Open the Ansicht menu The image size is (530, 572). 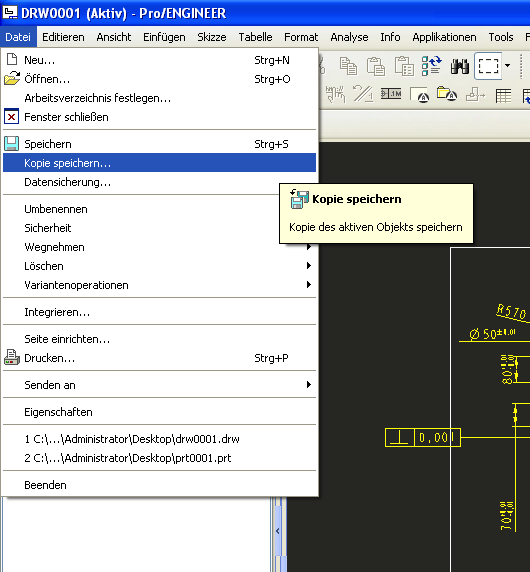coord(114,37)
